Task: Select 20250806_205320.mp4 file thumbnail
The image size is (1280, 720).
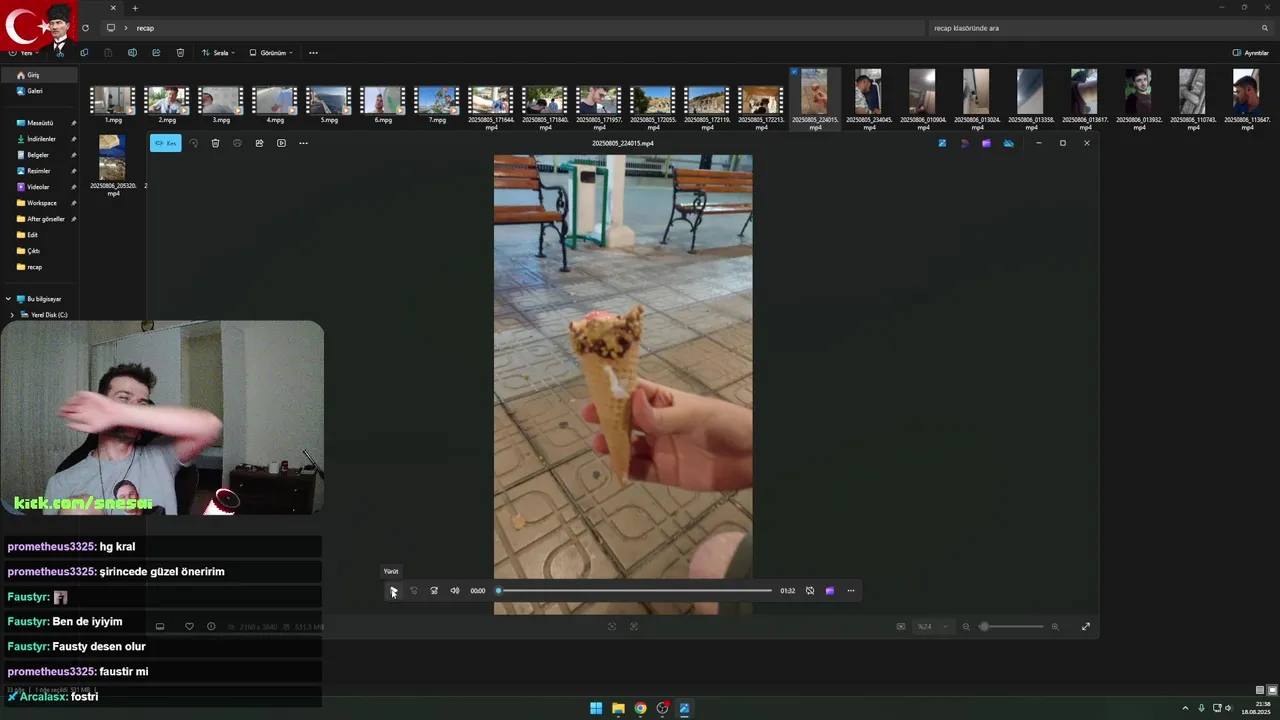Action: [x=113, y=158]
